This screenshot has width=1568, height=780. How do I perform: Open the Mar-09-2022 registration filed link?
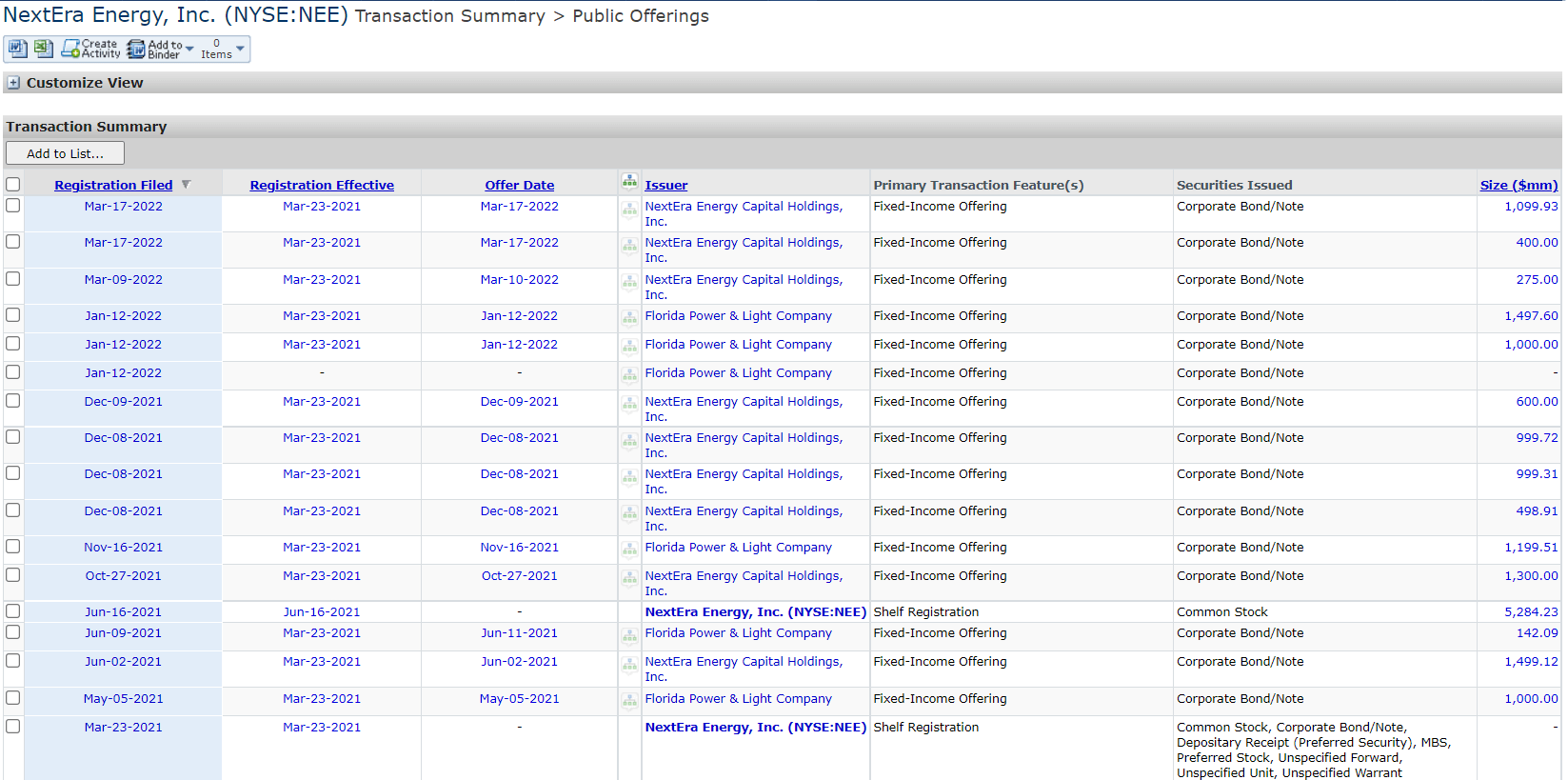coord(123,279)
